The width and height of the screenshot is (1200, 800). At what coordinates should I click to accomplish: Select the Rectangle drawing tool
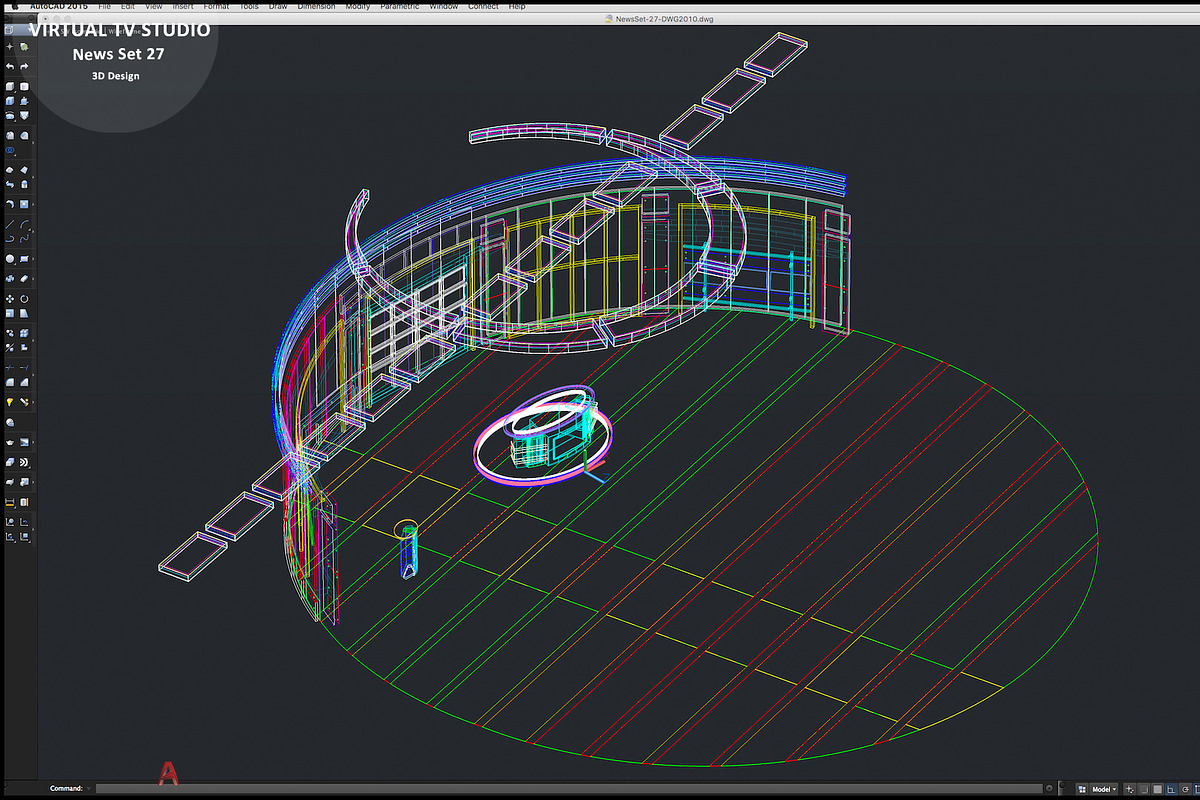(24, 259)
